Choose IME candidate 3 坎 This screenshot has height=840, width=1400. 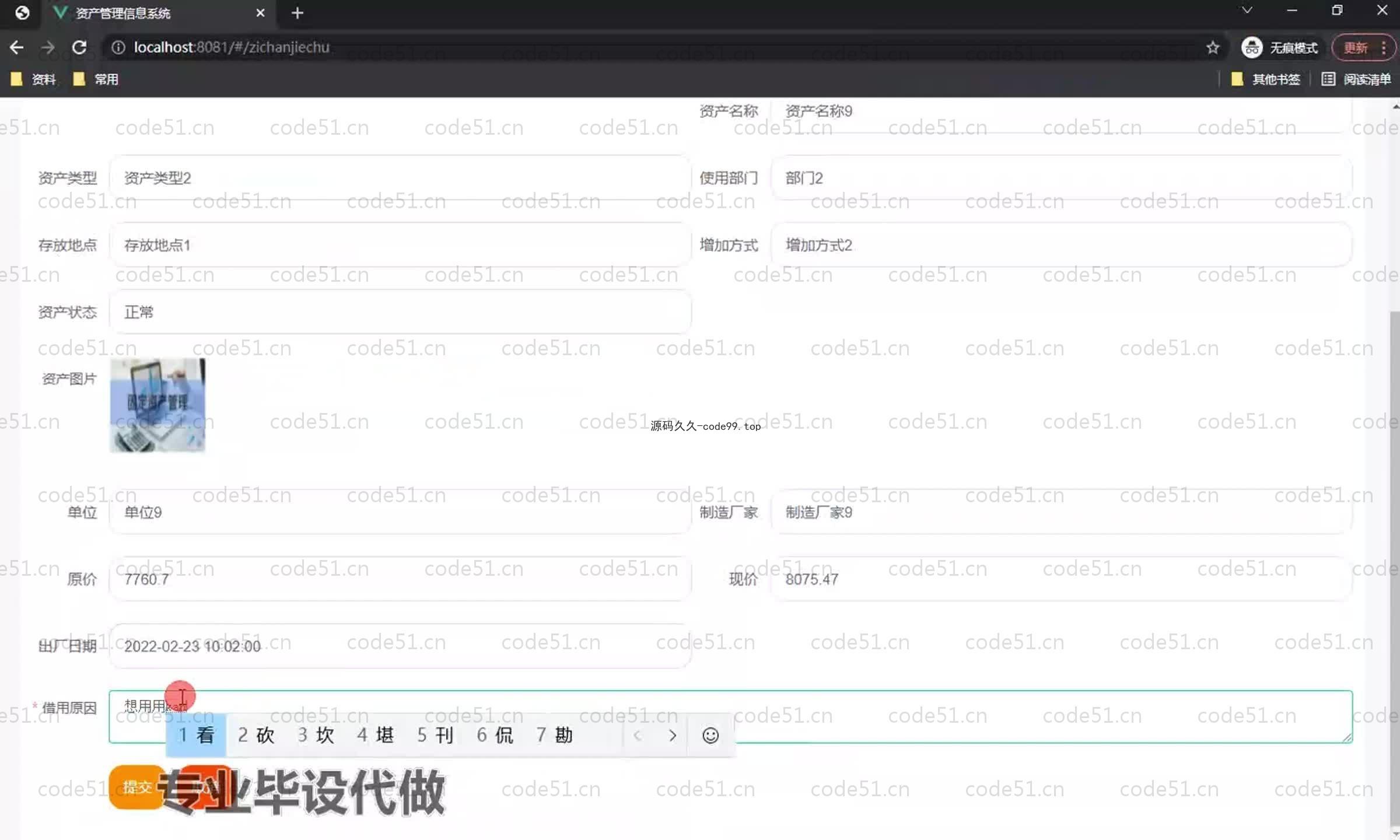[x=316, y=735]
